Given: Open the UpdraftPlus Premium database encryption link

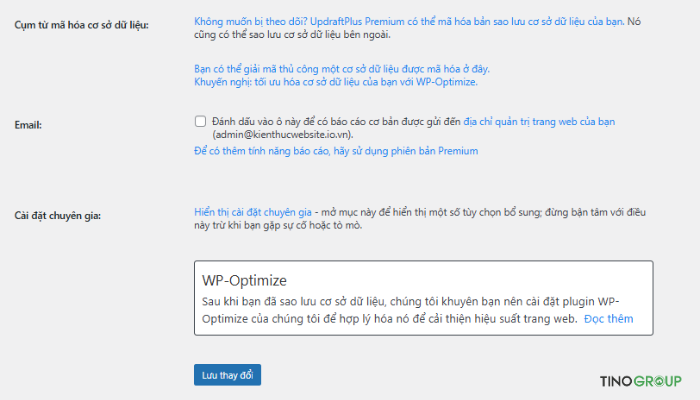Looking at the screenshot, I should 409,21.
